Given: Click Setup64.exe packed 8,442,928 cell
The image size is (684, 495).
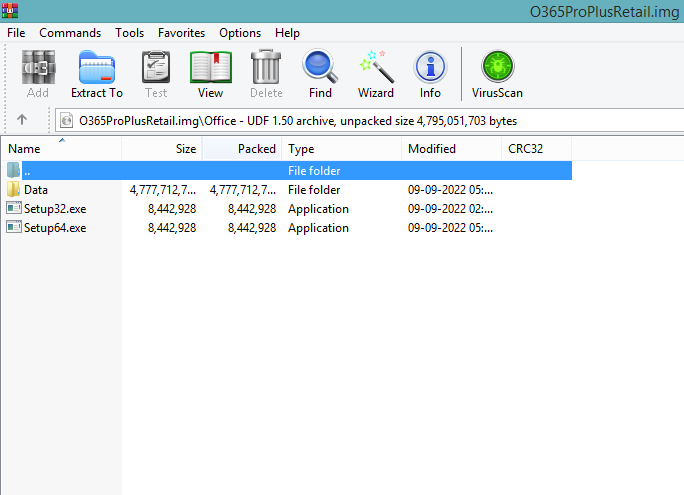Looking at the screenshot, I should pyautogui.click(x=252, y=228).
